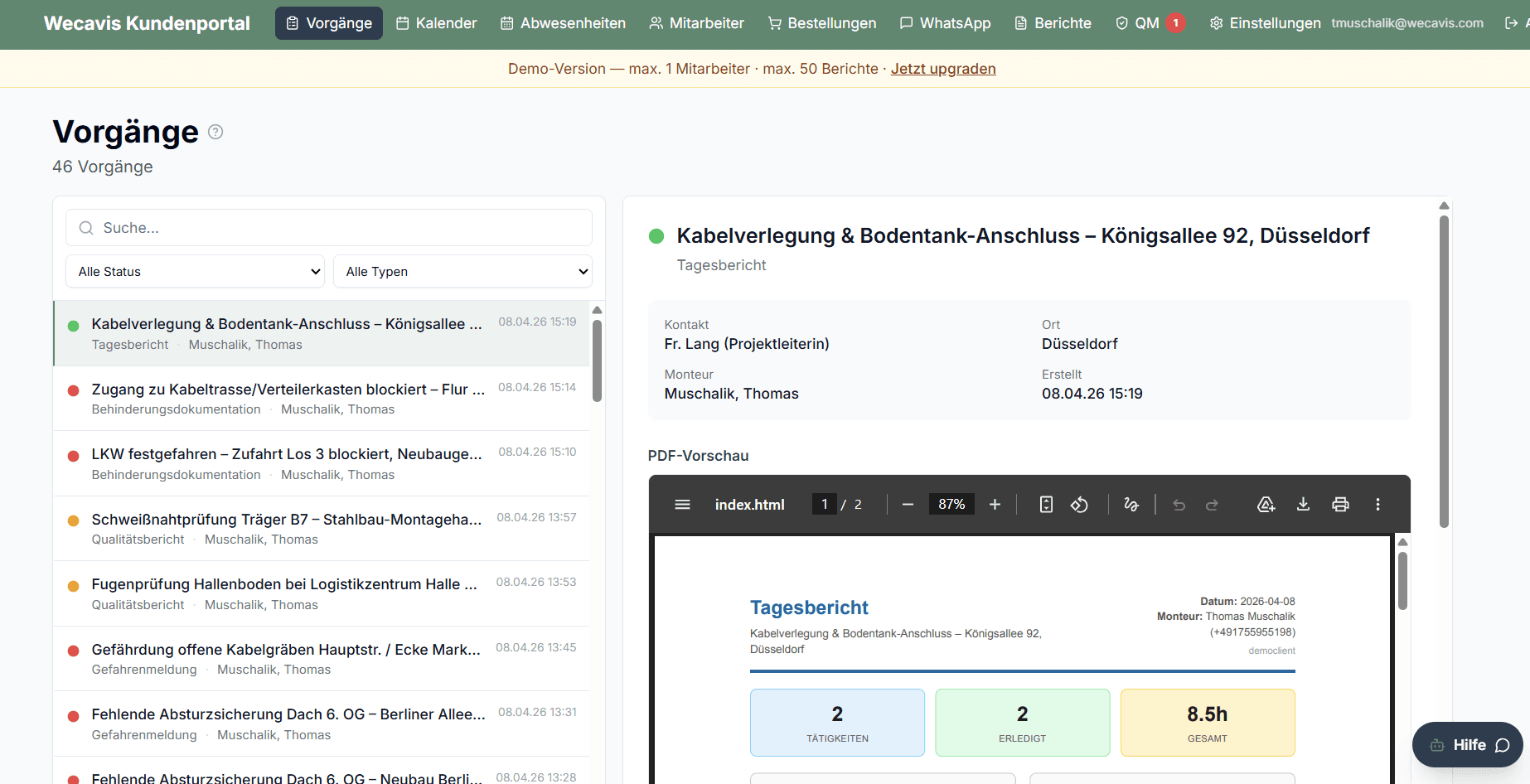The image size is (1530, 784).
Task: Click the PDF redo arrow
Action: [x=1212, y=505]
